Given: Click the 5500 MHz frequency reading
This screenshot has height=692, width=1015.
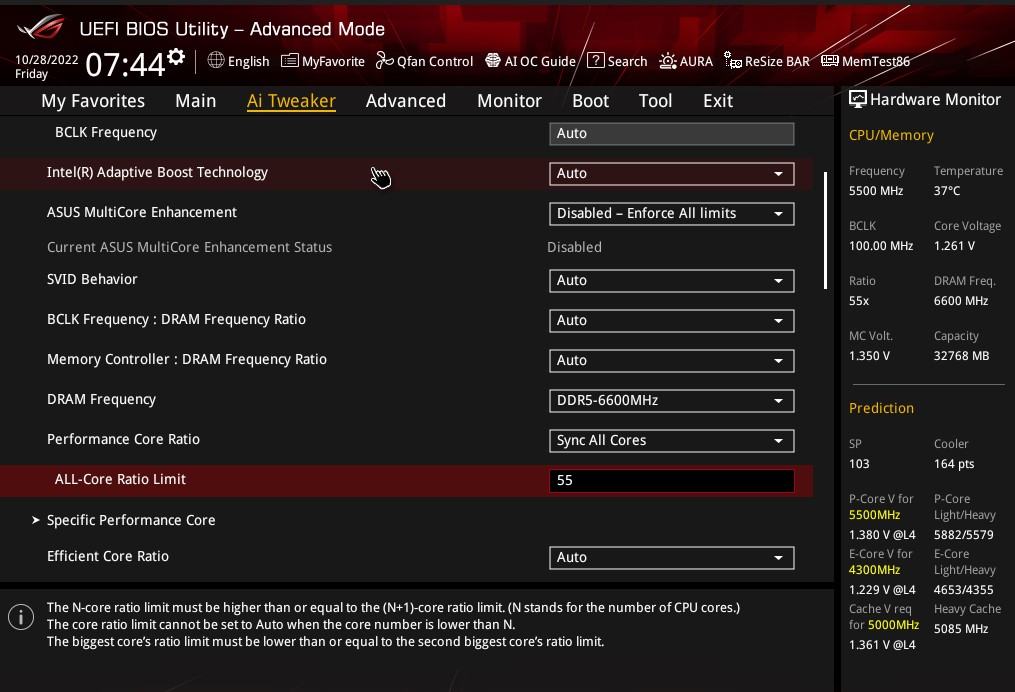Looking at the screenshot, I should click(876, 191).
